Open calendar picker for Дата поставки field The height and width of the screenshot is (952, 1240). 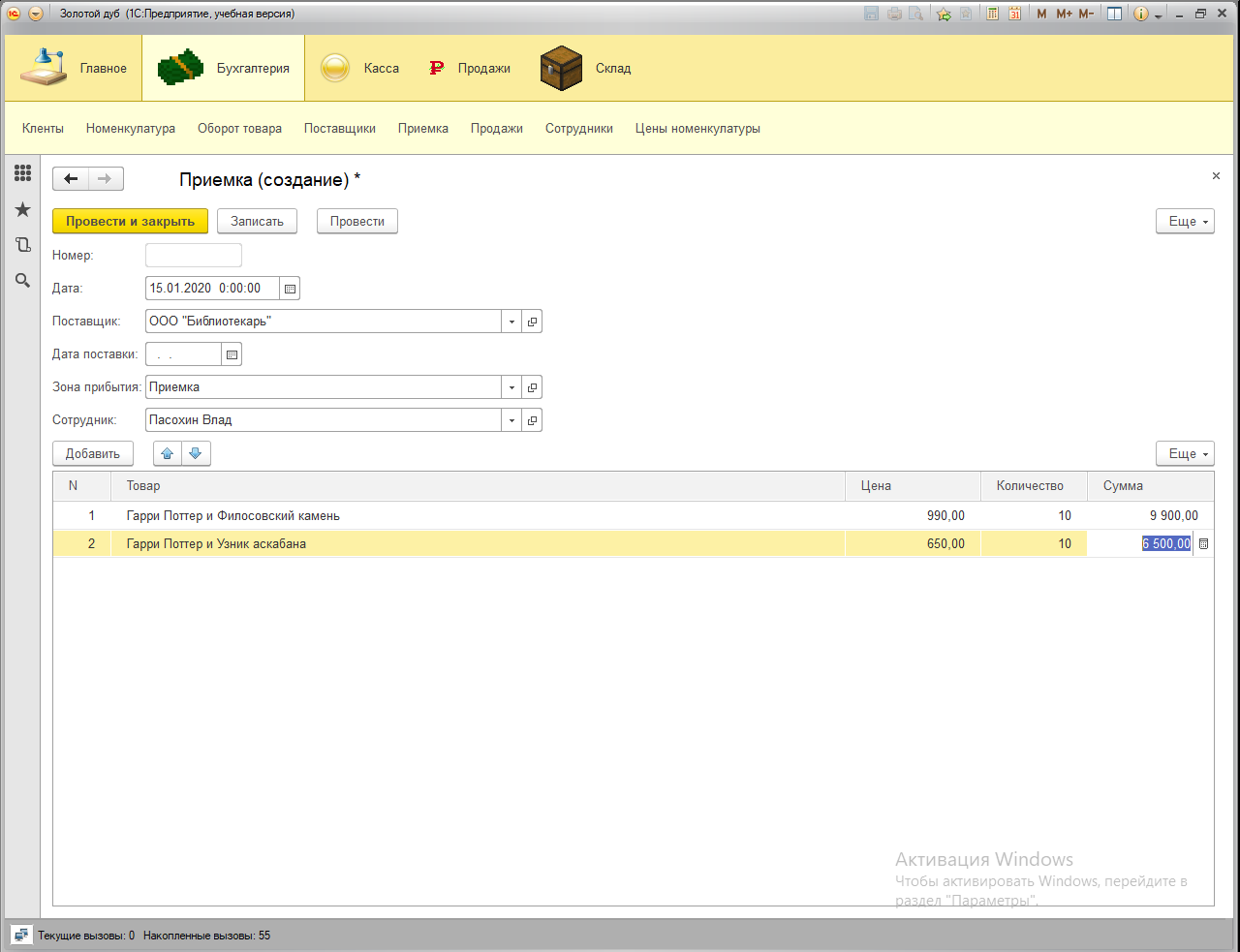[x=232, y=354]
